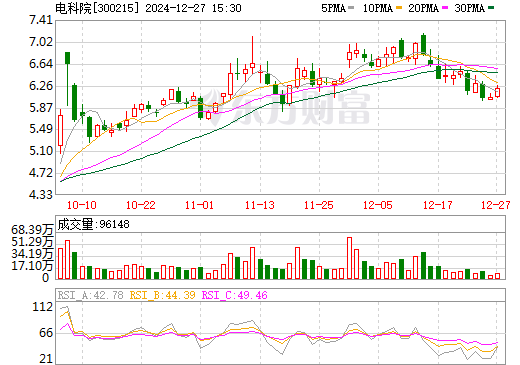Click the 17.10万 volume axis label
520x365 pixels.
32,266
